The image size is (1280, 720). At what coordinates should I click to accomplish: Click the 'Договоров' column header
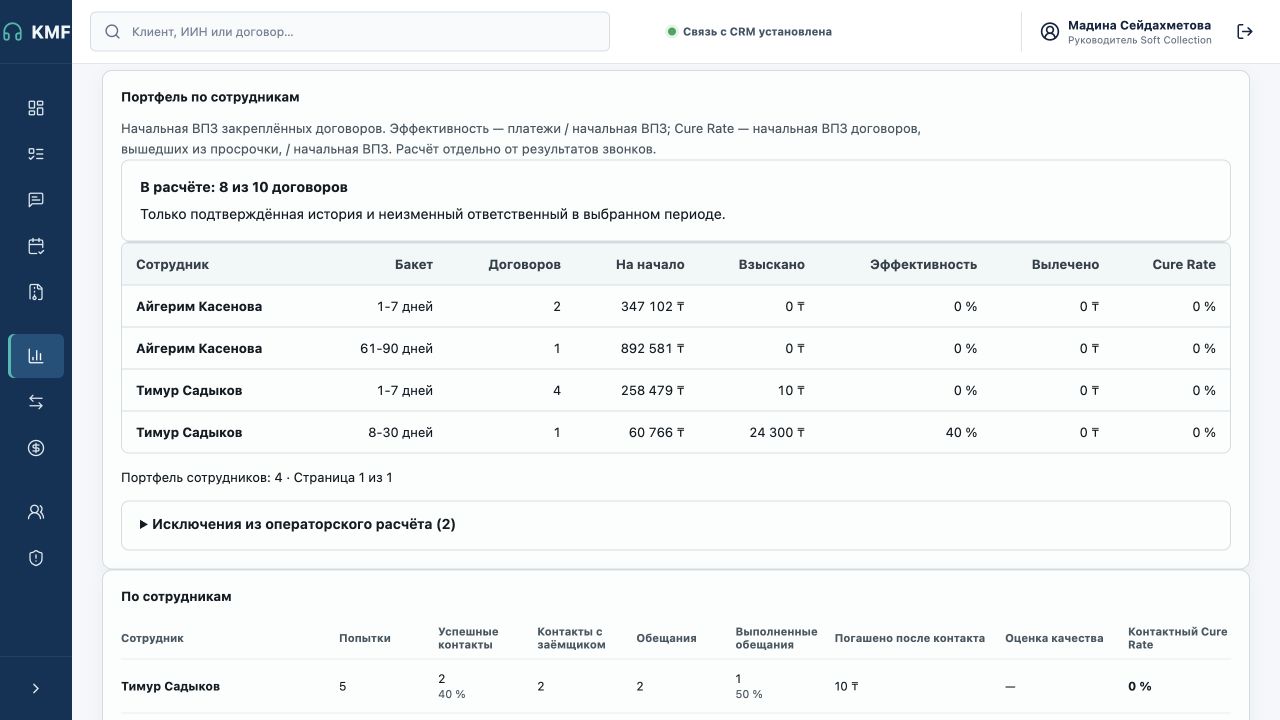(525, 265)
